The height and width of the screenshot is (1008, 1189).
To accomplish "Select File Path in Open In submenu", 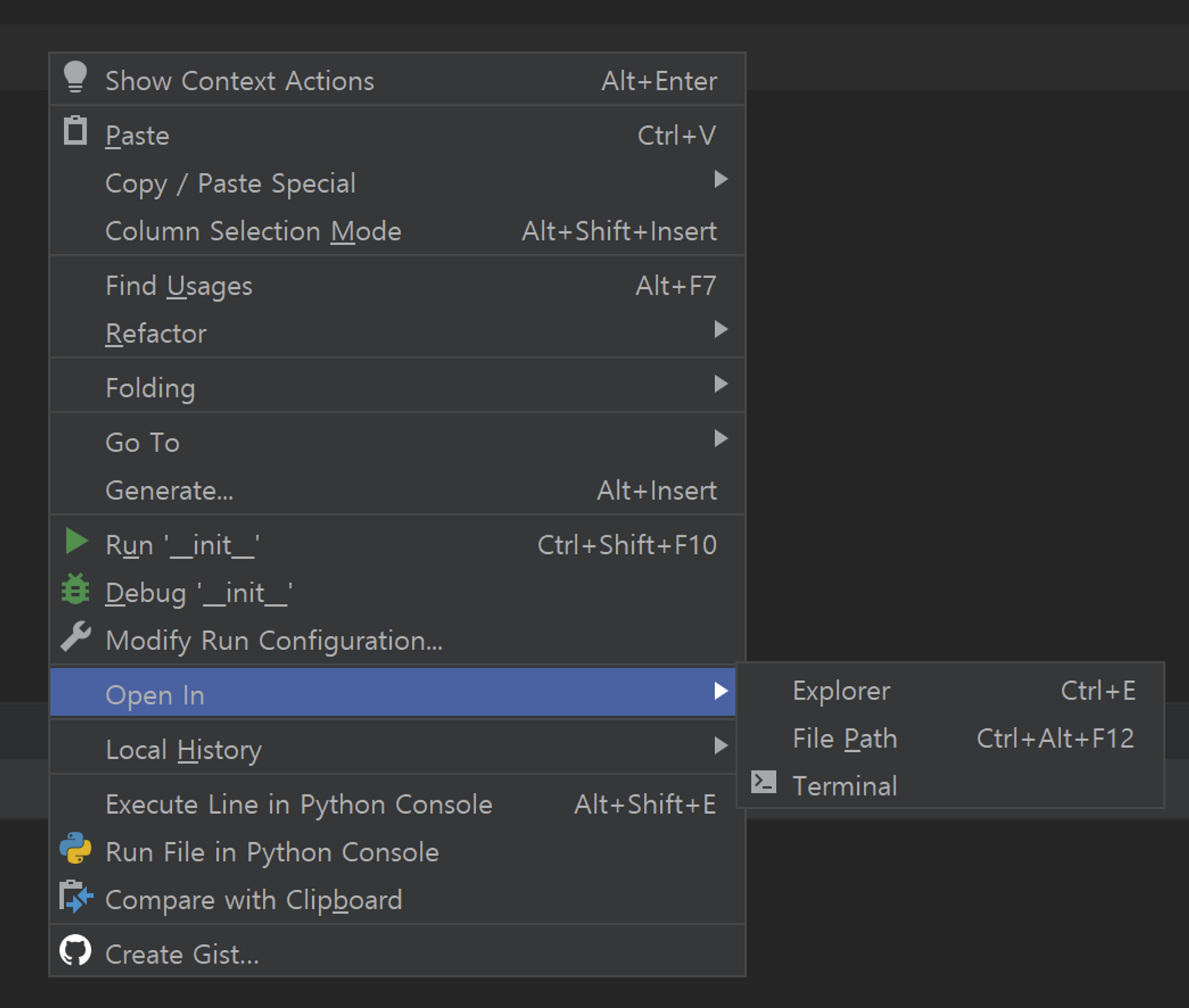I will tap(845, 739).
